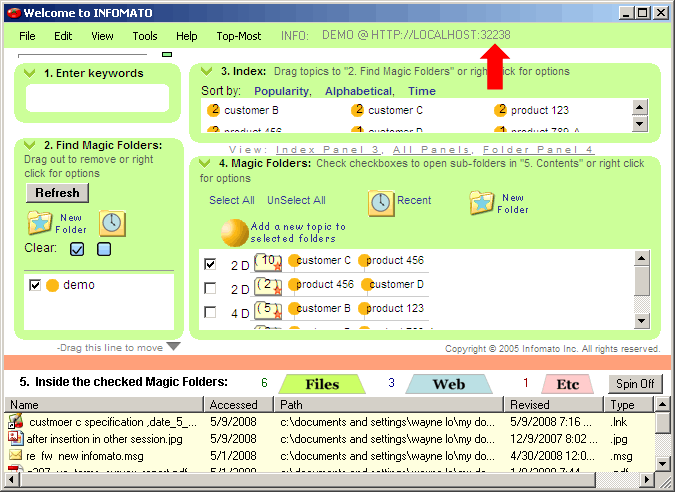Switch view to Index Panel 3
This screenshot has height=492, width=675.
pyautogui.click(x=328, y=149)
